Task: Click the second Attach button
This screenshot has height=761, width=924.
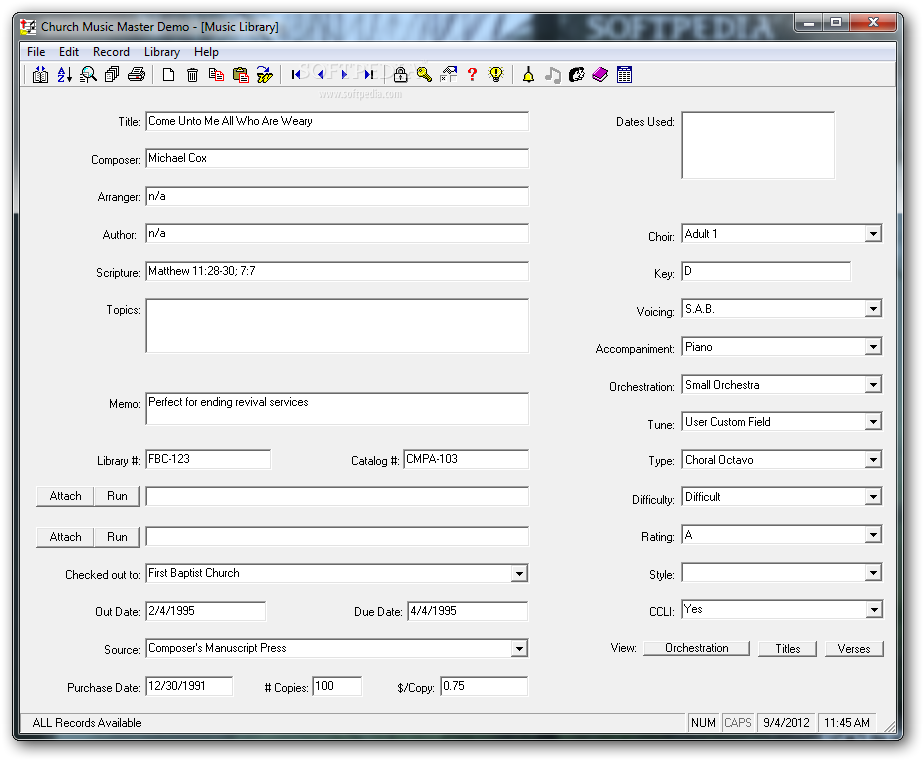Action: point(65,537)
